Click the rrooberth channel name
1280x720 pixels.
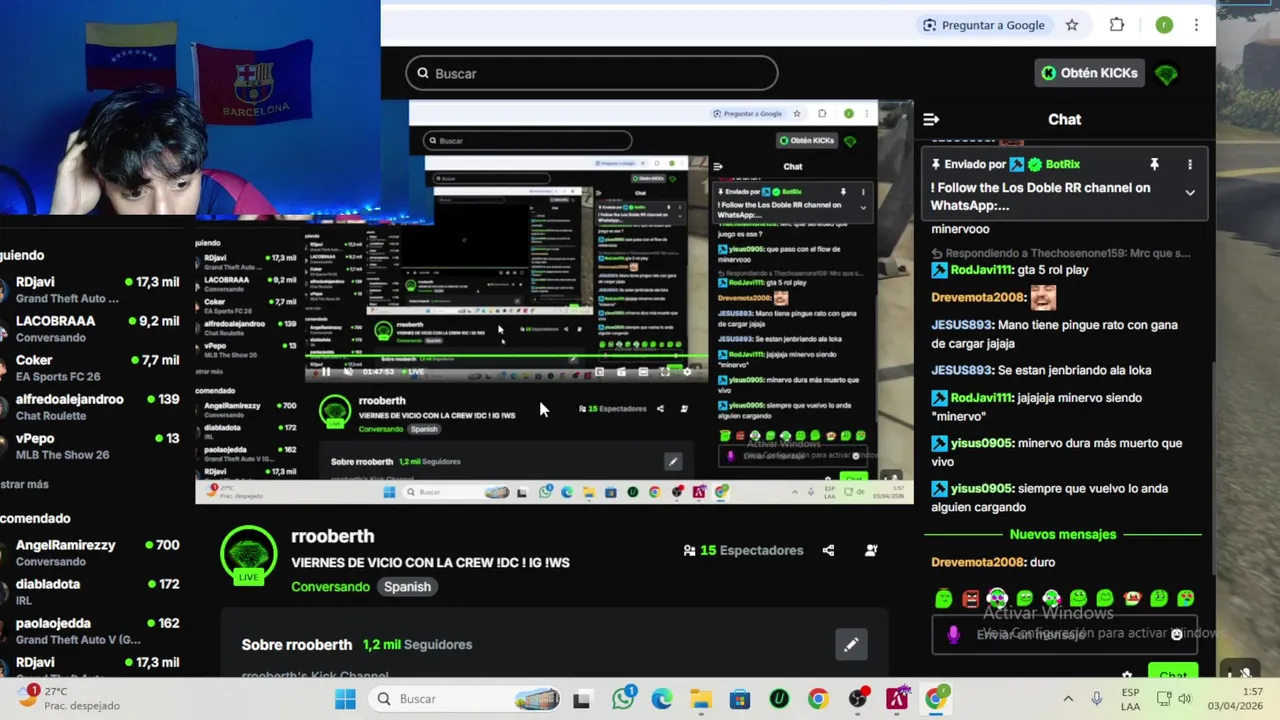point(332,536)
